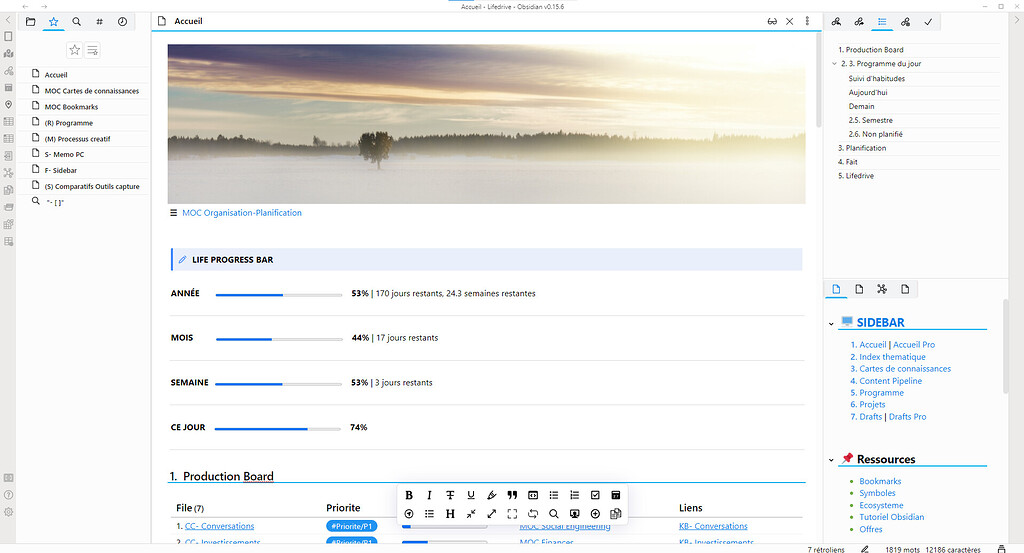1024x553 pixels.
Task: Close the Accueil pane with X
Action: (x=790, y=22)
